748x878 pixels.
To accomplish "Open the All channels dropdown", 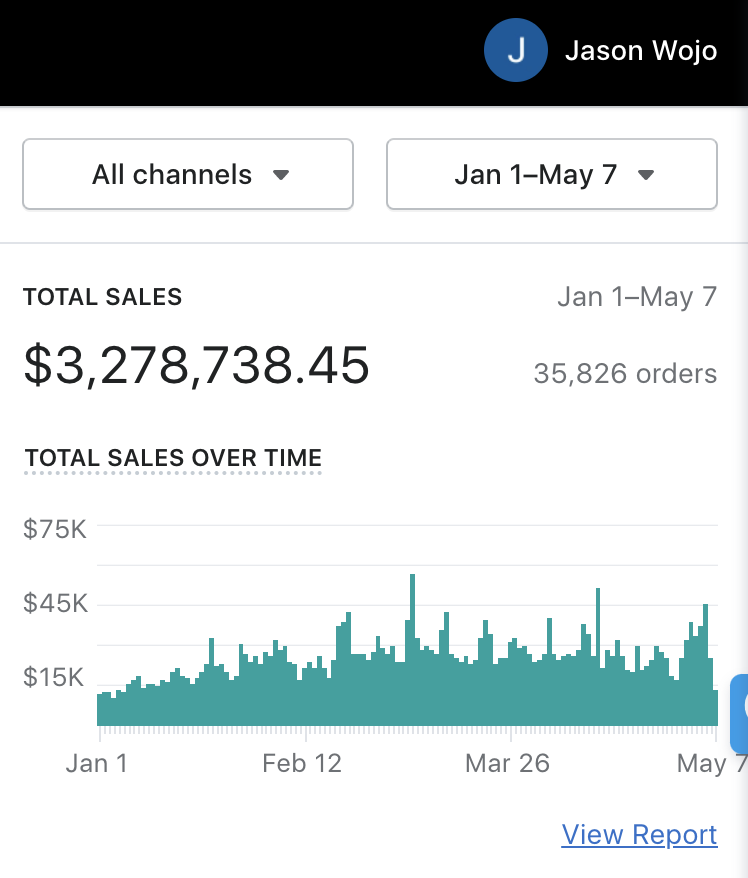I will coord(188,174).
